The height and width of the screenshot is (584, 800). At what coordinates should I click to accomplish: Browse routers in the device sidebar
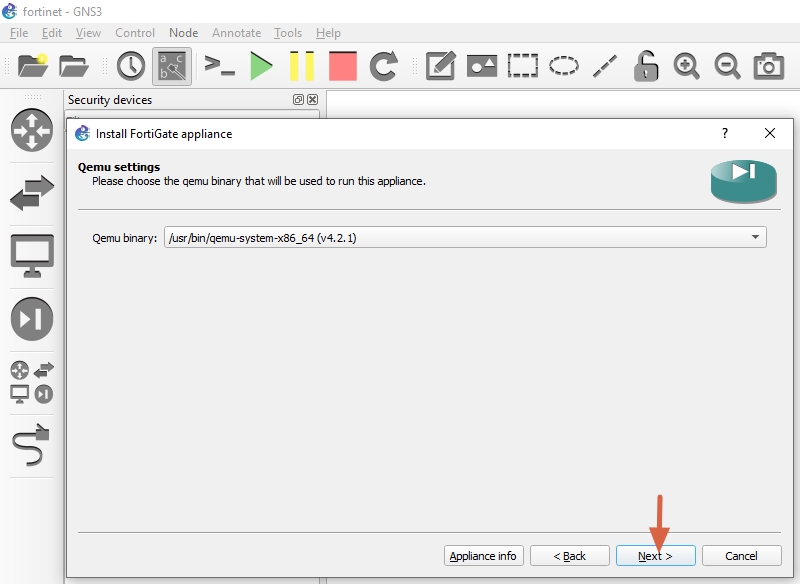point(32,130)
